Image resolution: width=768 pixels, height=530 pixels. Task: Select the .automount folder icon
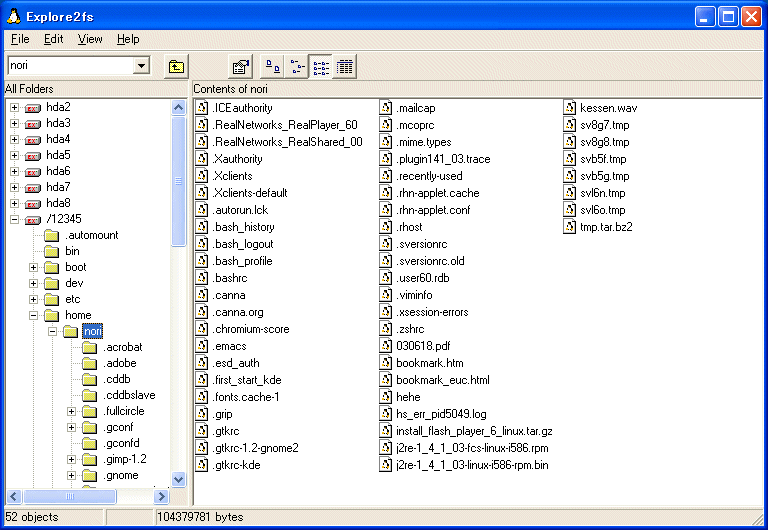(51, 236)
